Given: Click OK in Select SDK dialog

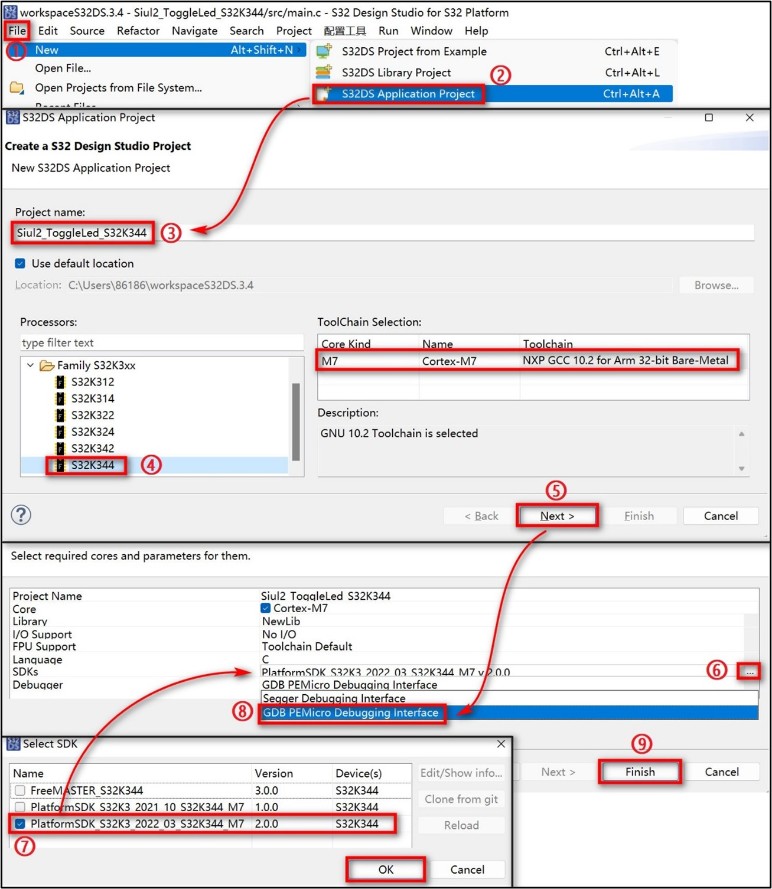Looking at the screenshot, I should pos(386,869).
